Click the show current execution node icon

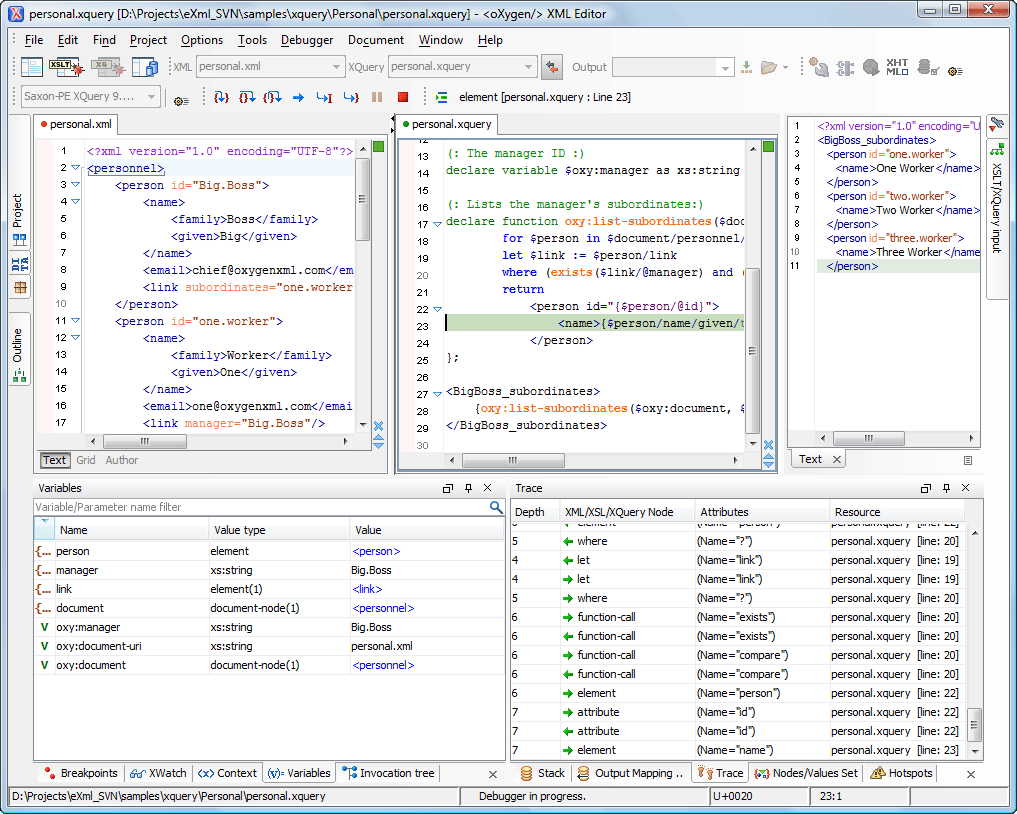(x=441, y=97)
